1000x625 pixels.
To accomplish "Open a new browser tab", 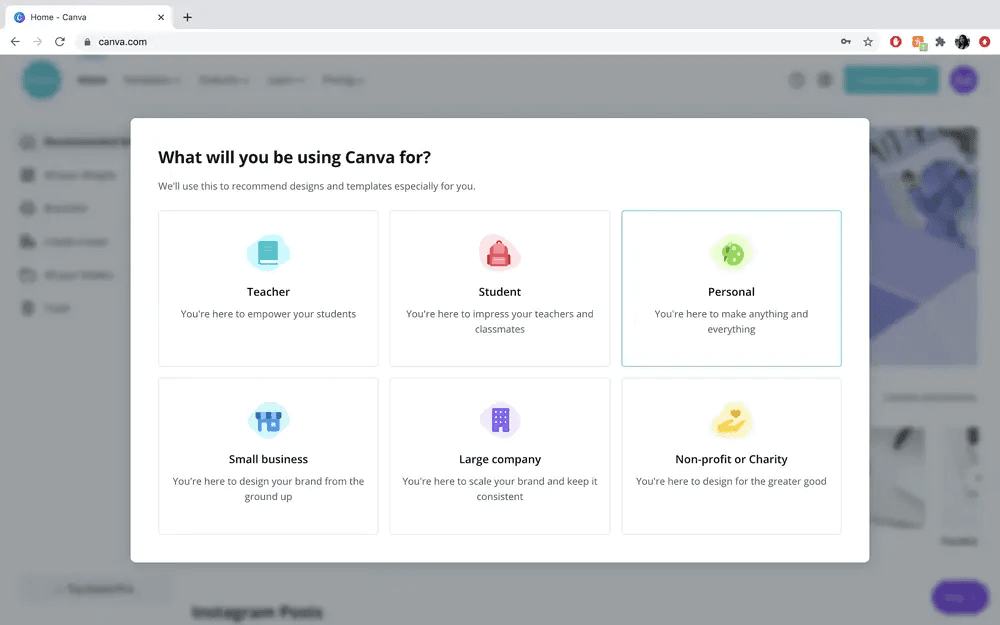I will (187, 17).
